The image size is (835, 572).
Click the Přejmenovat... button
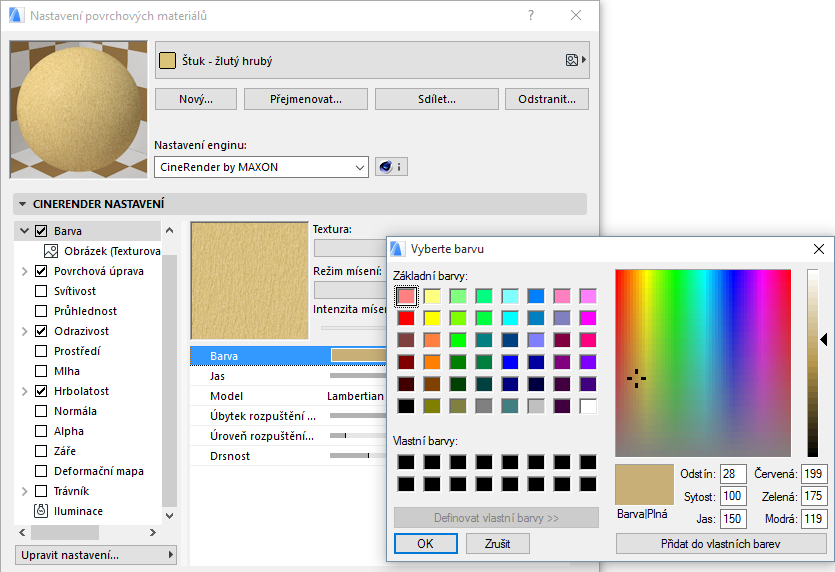[306, 99]
